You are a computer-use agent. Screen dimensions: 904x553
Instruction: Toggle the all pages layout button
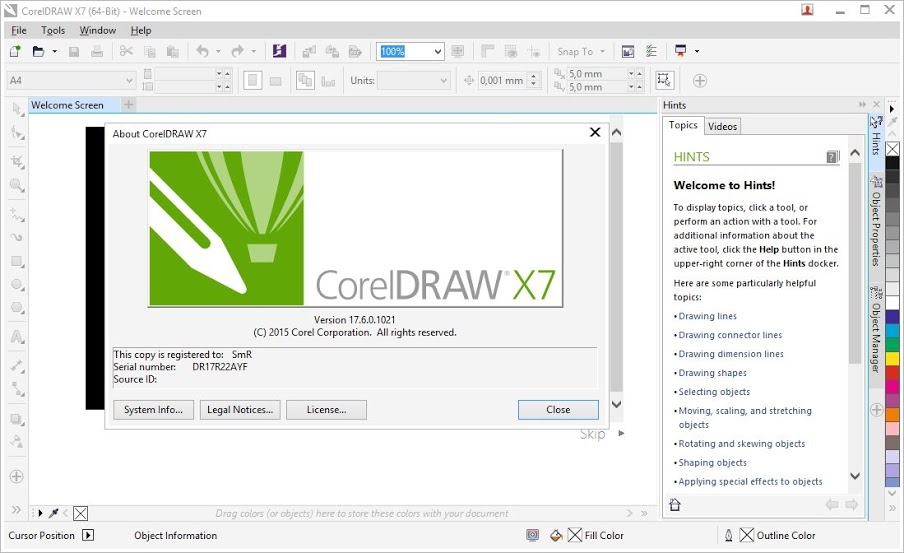[305, 80]
